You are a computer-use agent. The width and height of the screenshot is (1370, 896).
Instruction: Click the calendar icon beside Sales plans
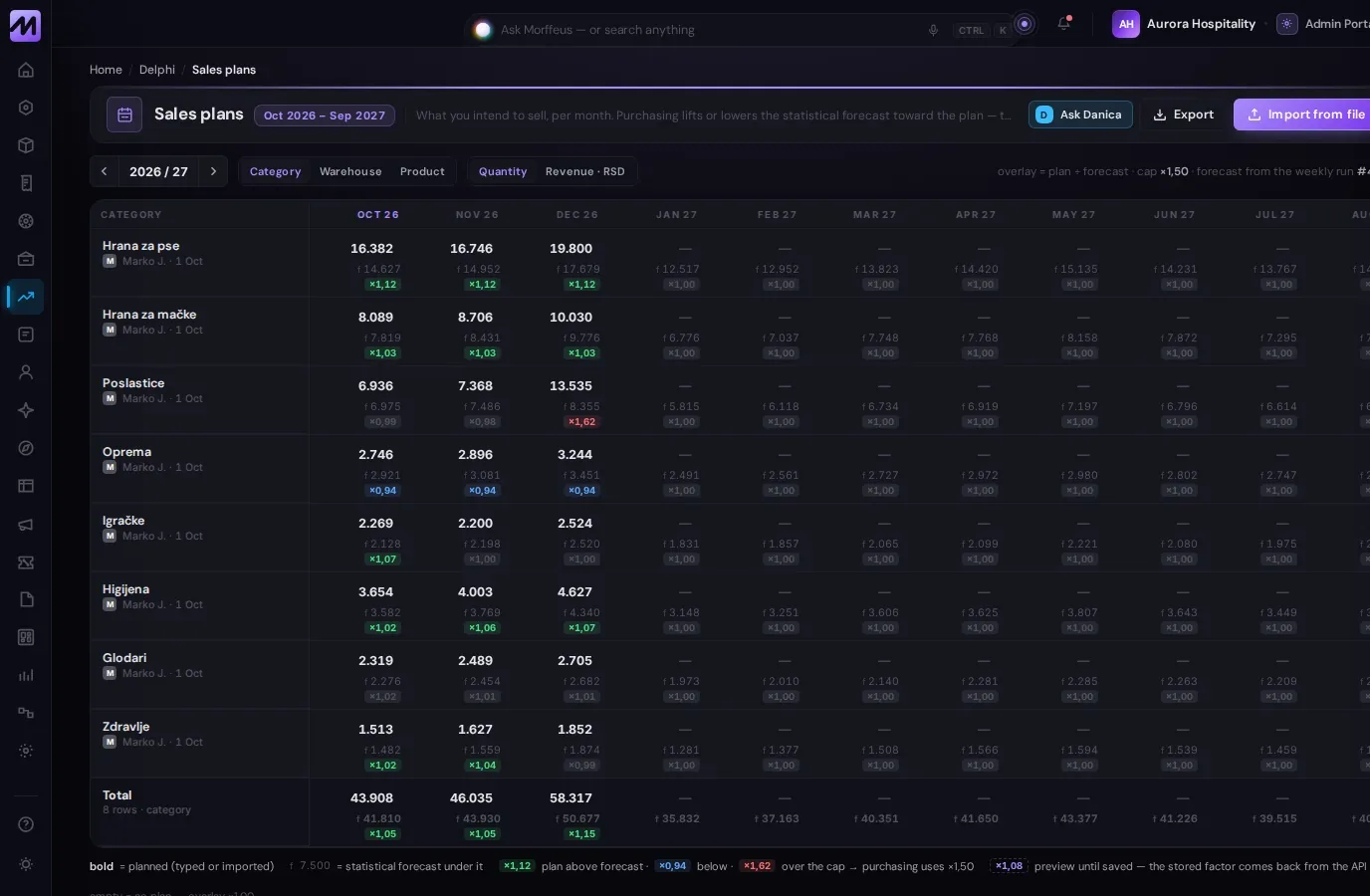coord(124,114)
